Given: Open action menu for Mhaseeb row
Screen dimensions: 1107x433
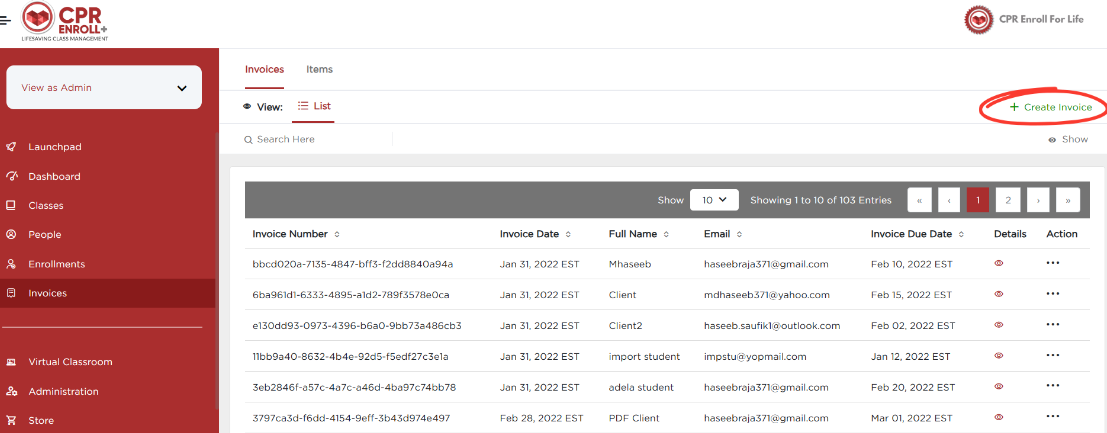Looking at the screenshot, I should (x=1053, y=262).
